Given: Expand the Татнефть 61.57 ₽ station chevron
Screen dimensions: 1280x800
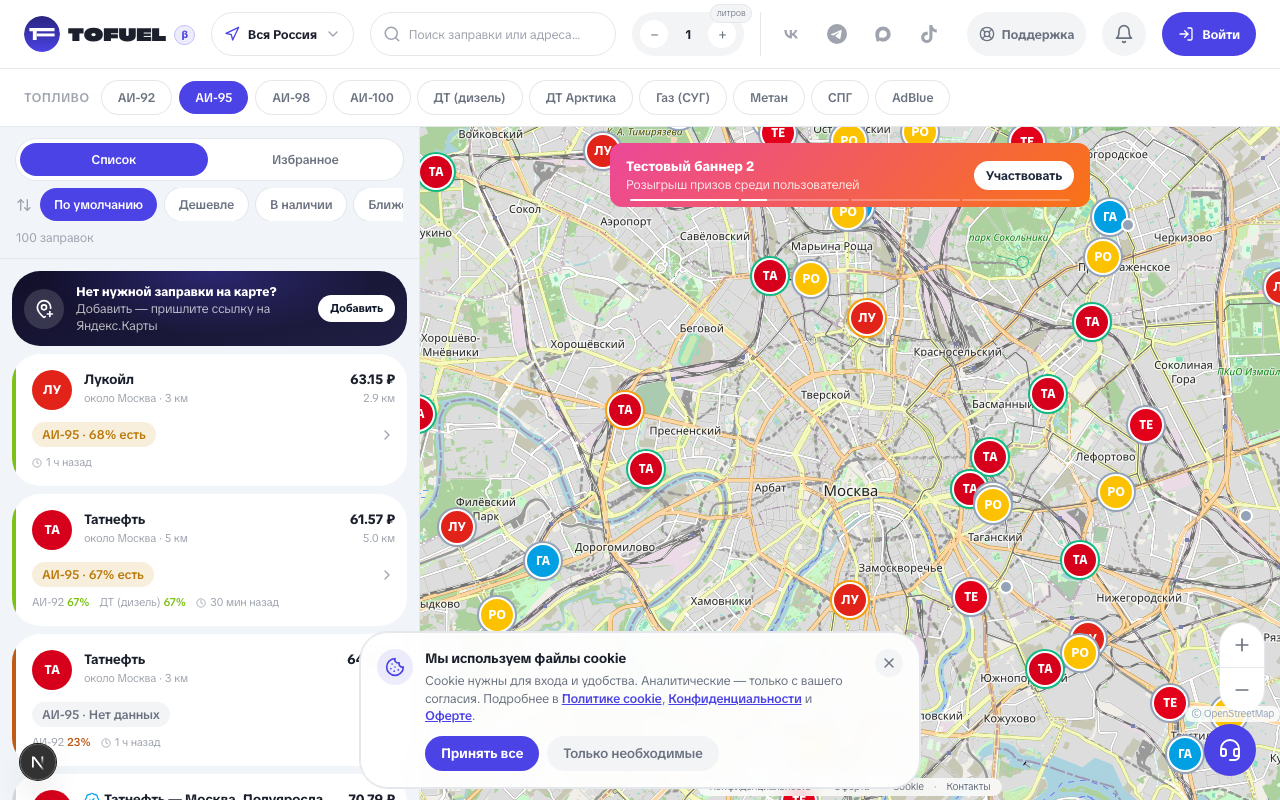Looking at the screenshot, I should click(387, 575).
